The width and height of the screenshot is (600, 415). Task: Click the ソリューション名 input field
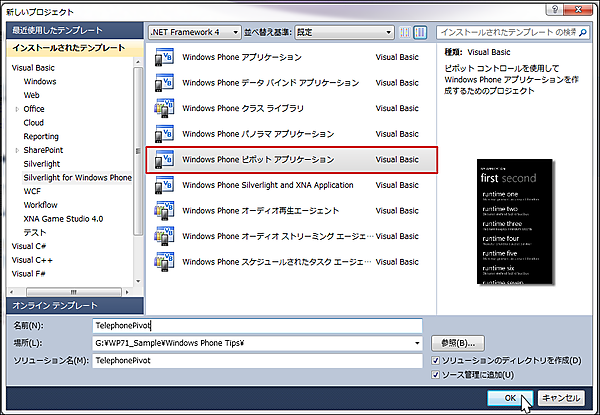point(257,361)
